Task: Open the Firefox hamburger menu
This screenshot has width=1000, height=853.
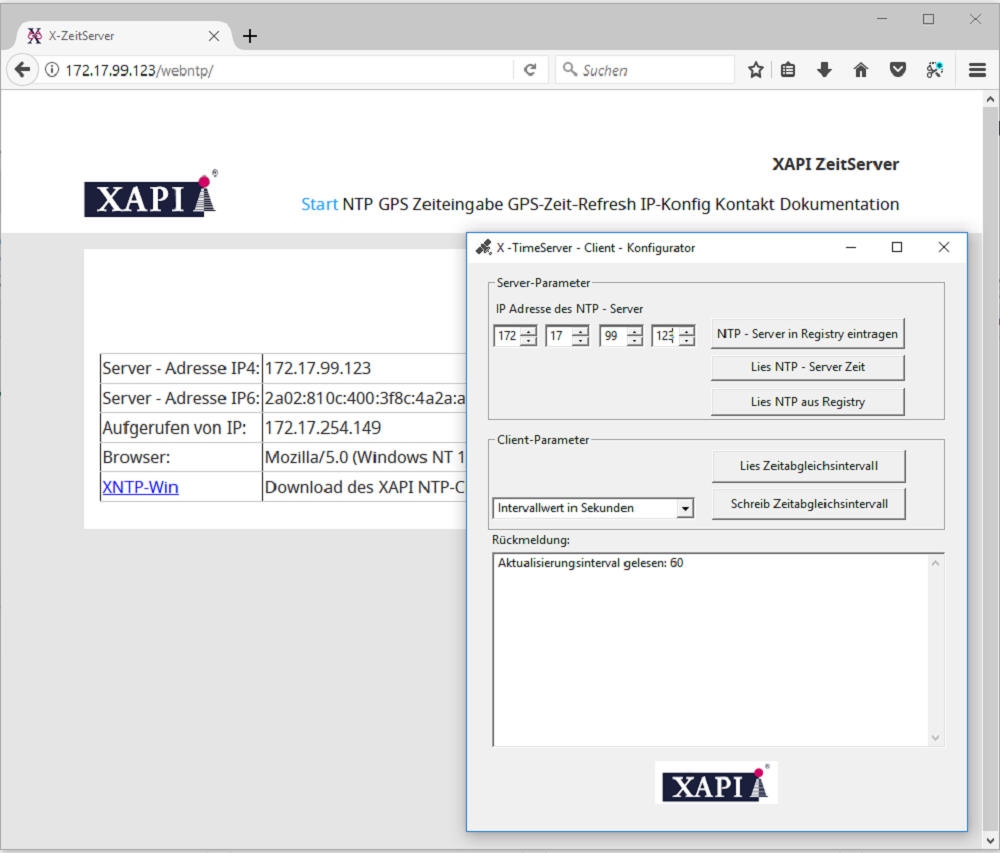Action: coord(978,70)
